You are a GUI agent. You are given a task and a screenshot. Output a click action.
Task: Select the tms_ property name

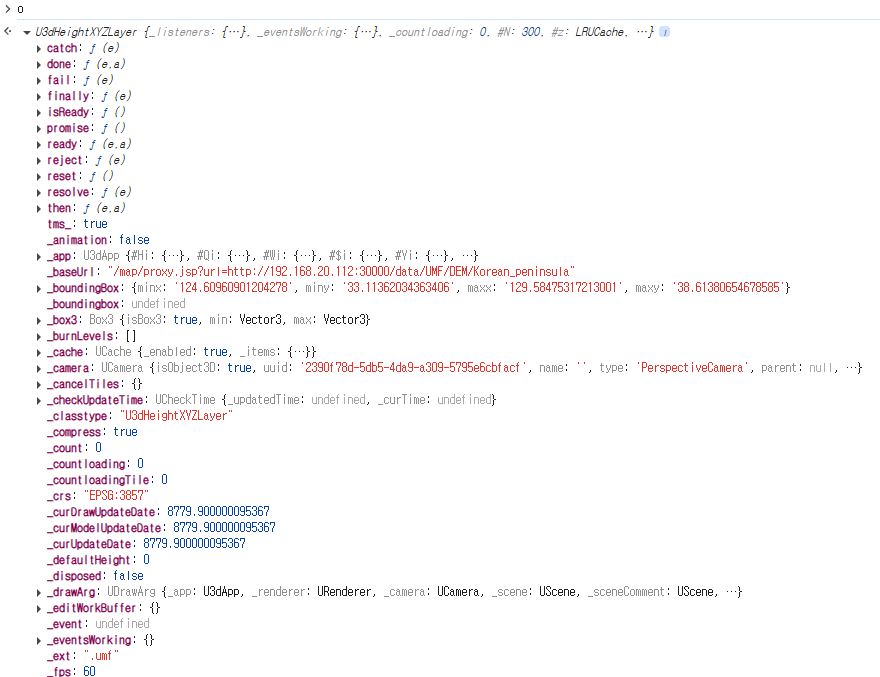pyautogui.click(x=60, y=224)
